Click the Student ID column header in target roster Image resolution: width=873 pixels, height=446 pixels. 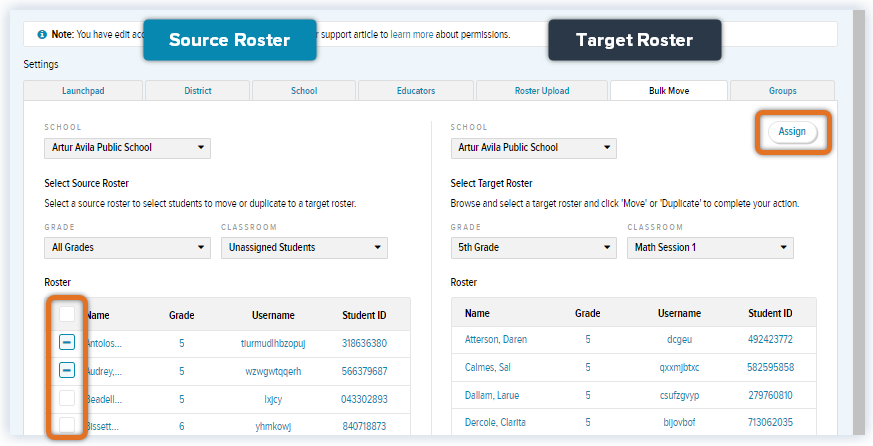770,313
